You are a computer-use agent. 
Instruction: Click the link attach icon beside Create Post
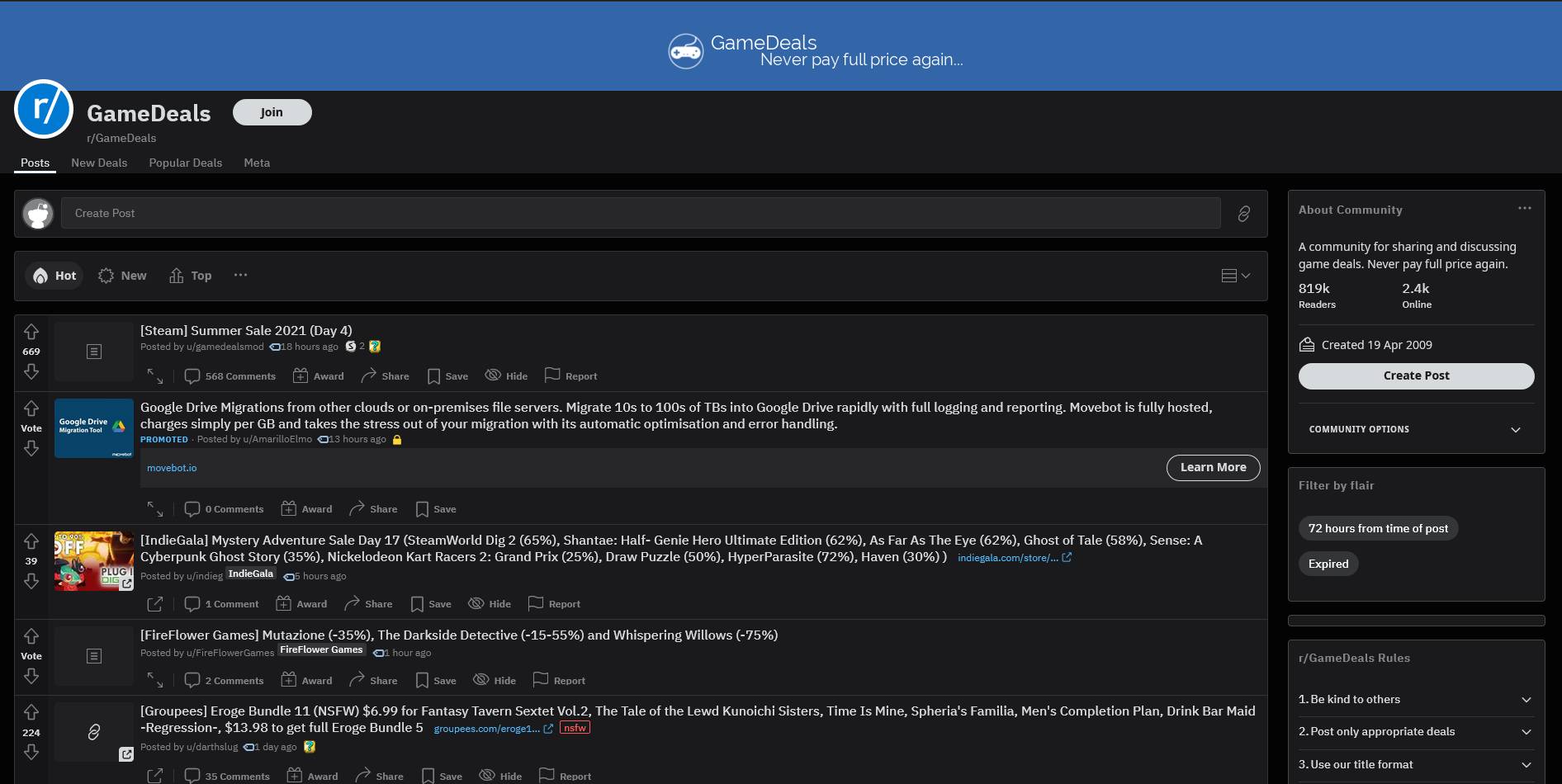(1244, 214)
